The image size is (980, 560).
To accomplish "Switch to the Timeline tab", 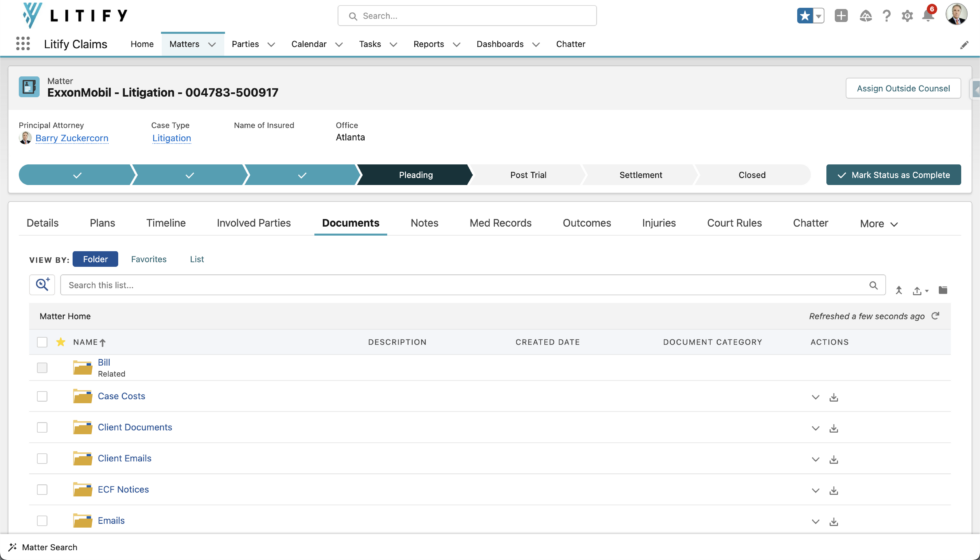I will (166, 223).
